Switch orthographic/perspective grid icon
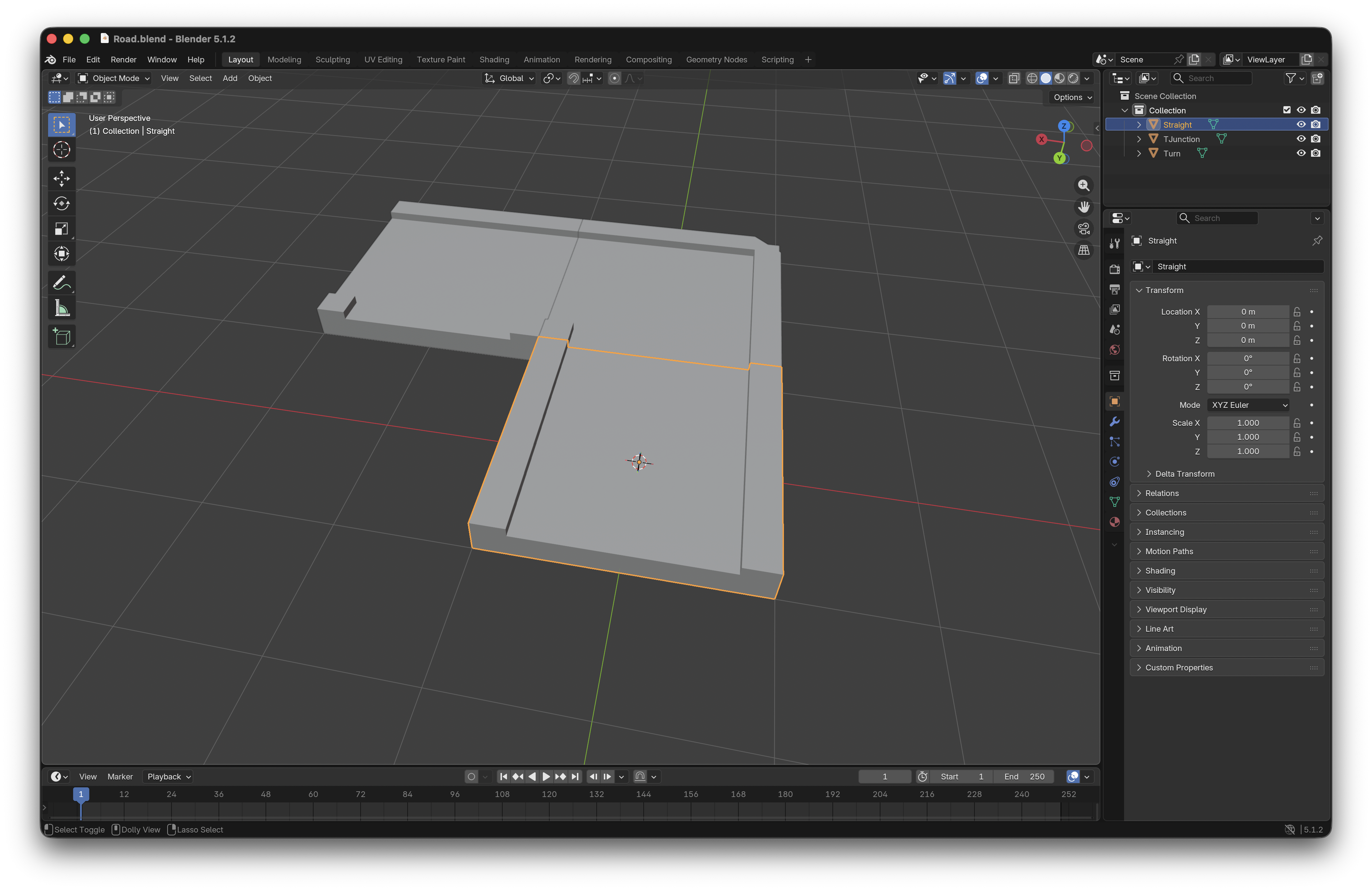This screenshot has height=891, width=1372. [1084, 250]
